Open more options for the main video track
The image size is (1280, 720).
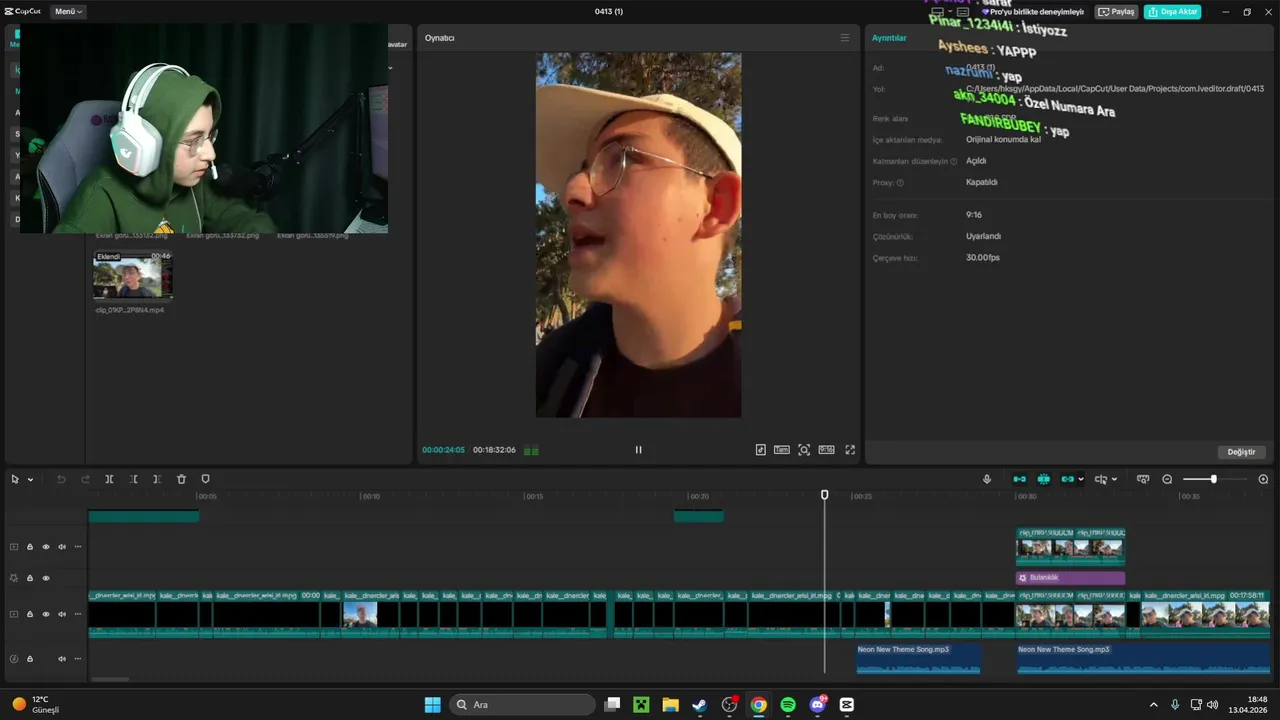coord(78,614)
